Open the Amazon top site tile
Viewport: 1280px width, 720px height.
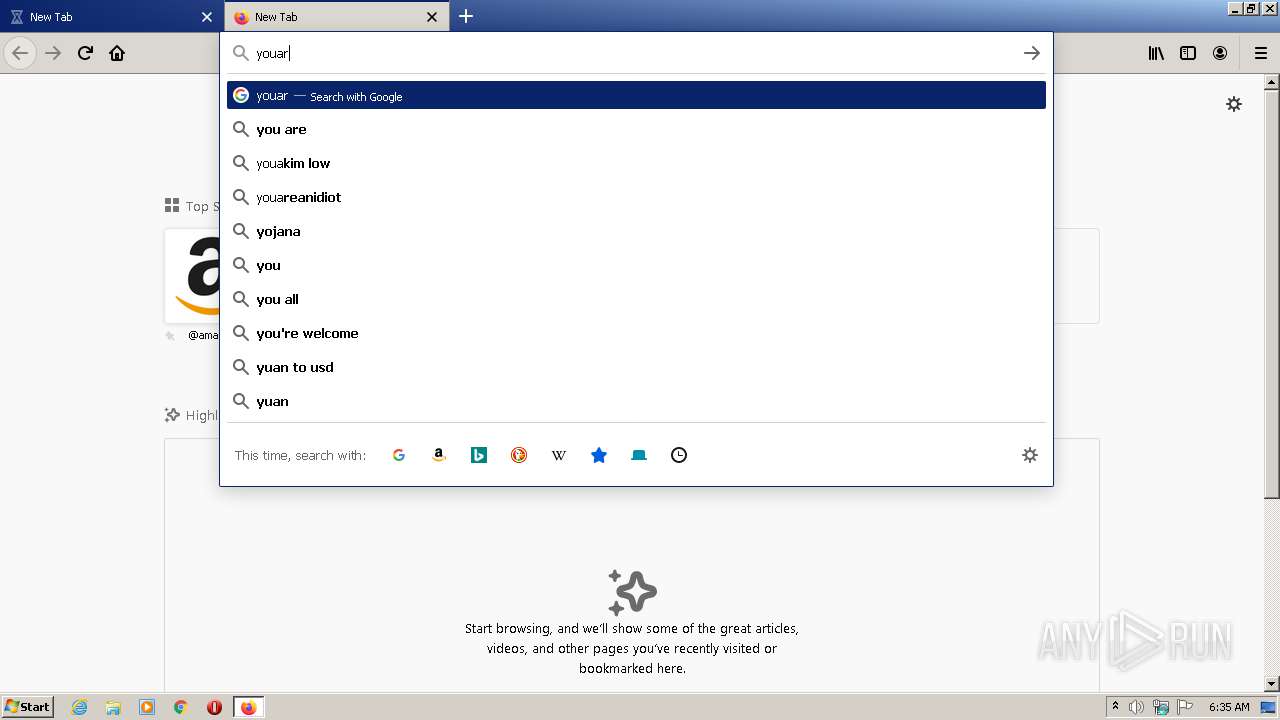pyautogui.click(x=192, y=276)
